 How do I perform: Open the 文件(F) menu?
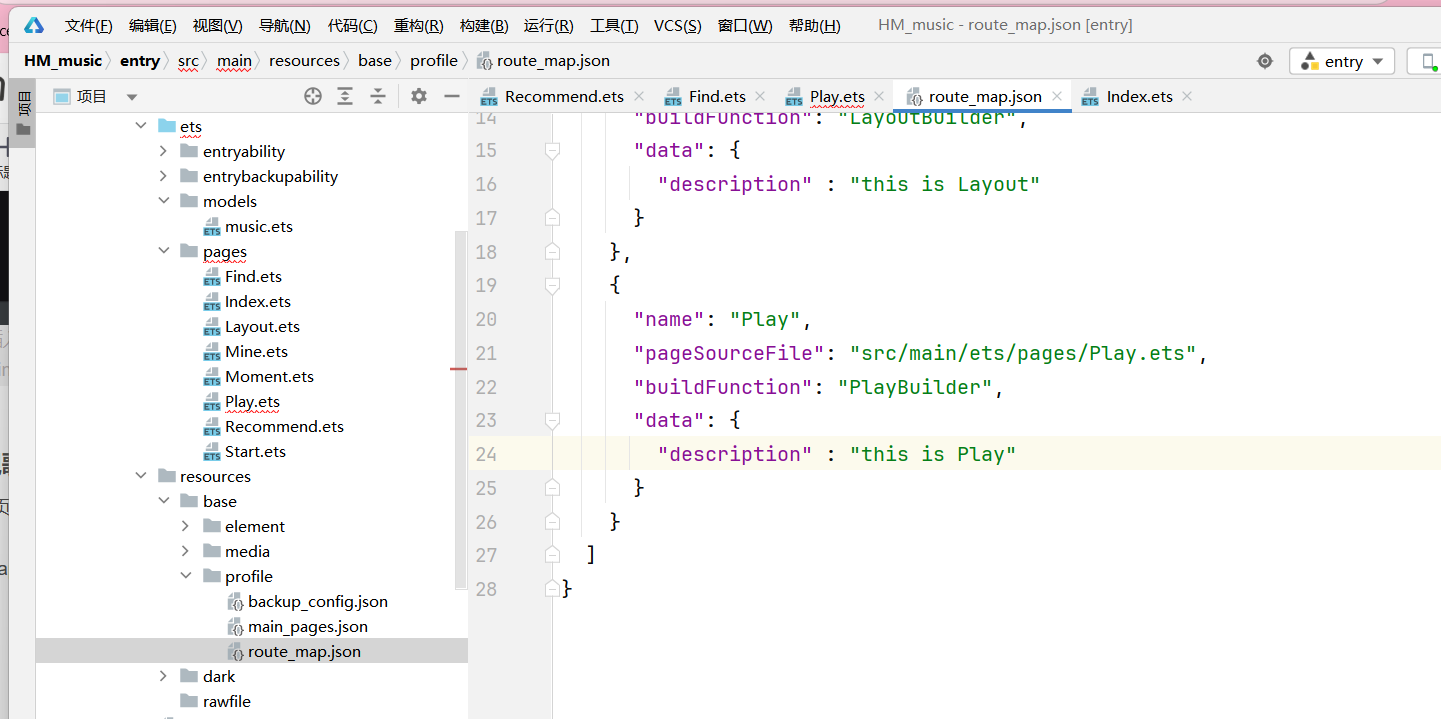(x=89, y=25)
